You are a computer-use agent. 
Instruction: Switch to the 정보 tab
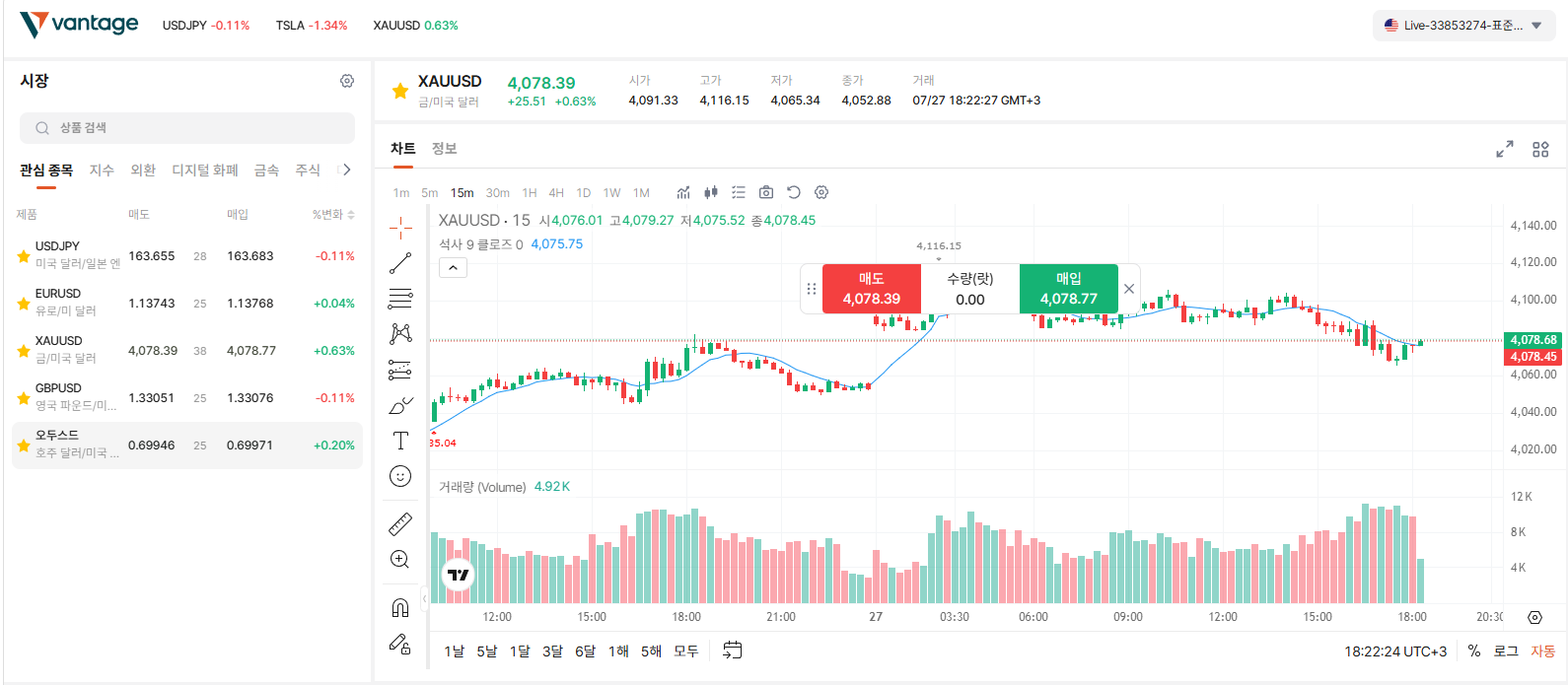point(444,149)
